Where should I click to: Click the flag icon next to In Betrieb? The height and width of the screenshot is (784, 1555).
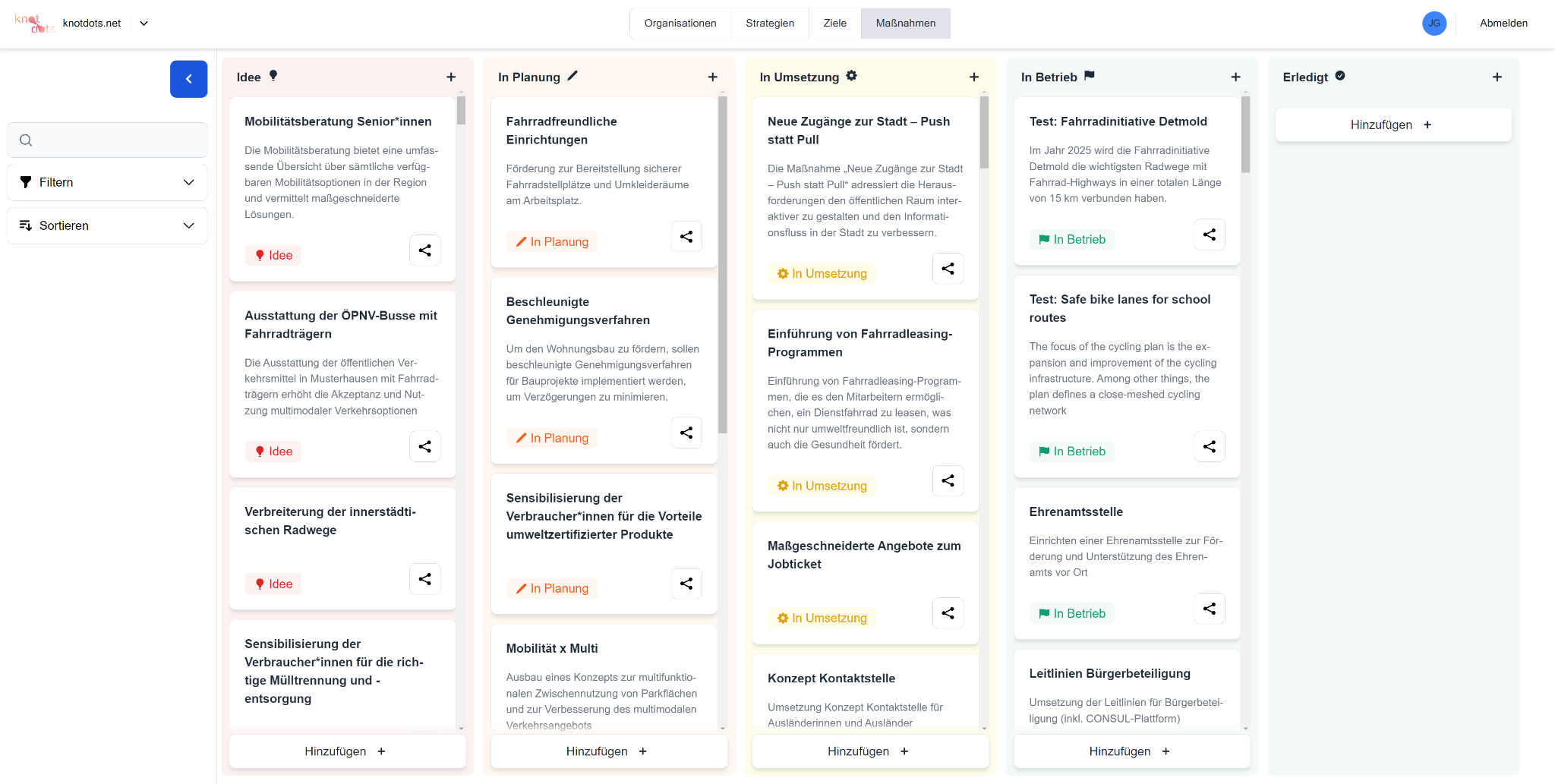1090,76
